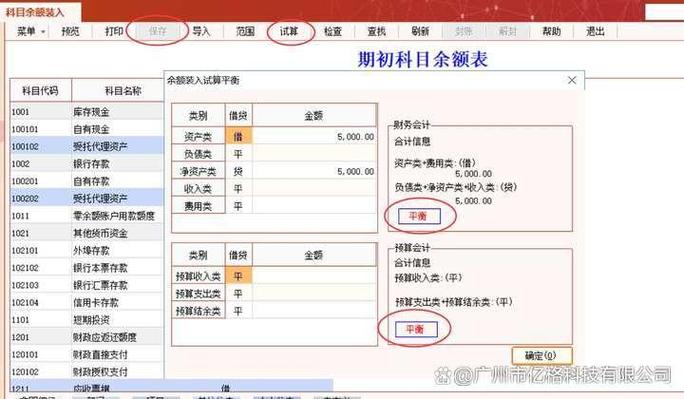Click the 帮助 toolbar button
Viewport: 684px width, 399px height.
coord(551,31)
